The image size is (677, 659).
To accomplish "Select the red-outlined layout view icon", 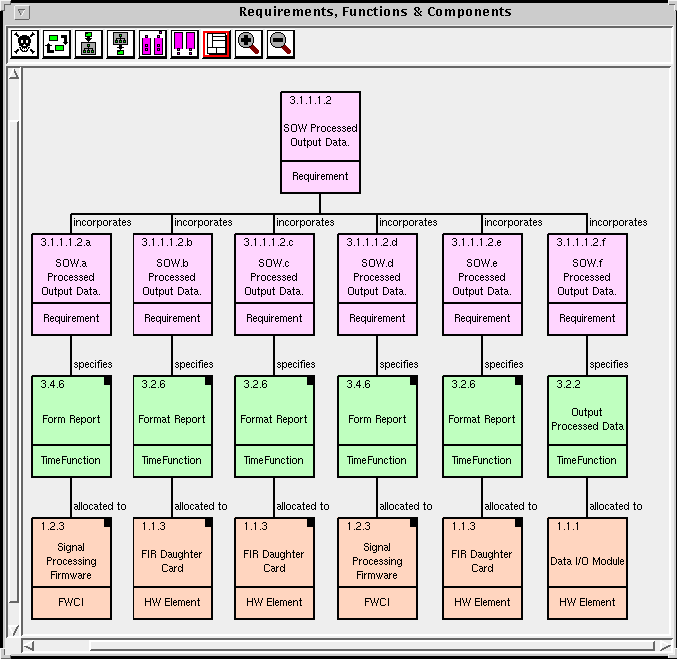I will click(x=217, y=45).
